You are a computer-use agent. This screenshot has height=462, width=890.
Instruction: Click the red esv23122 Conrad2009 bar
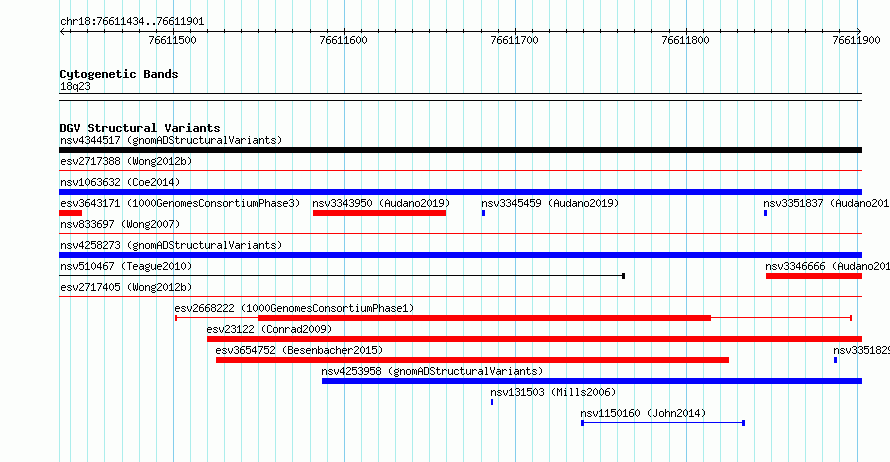(x=535, y=339)
